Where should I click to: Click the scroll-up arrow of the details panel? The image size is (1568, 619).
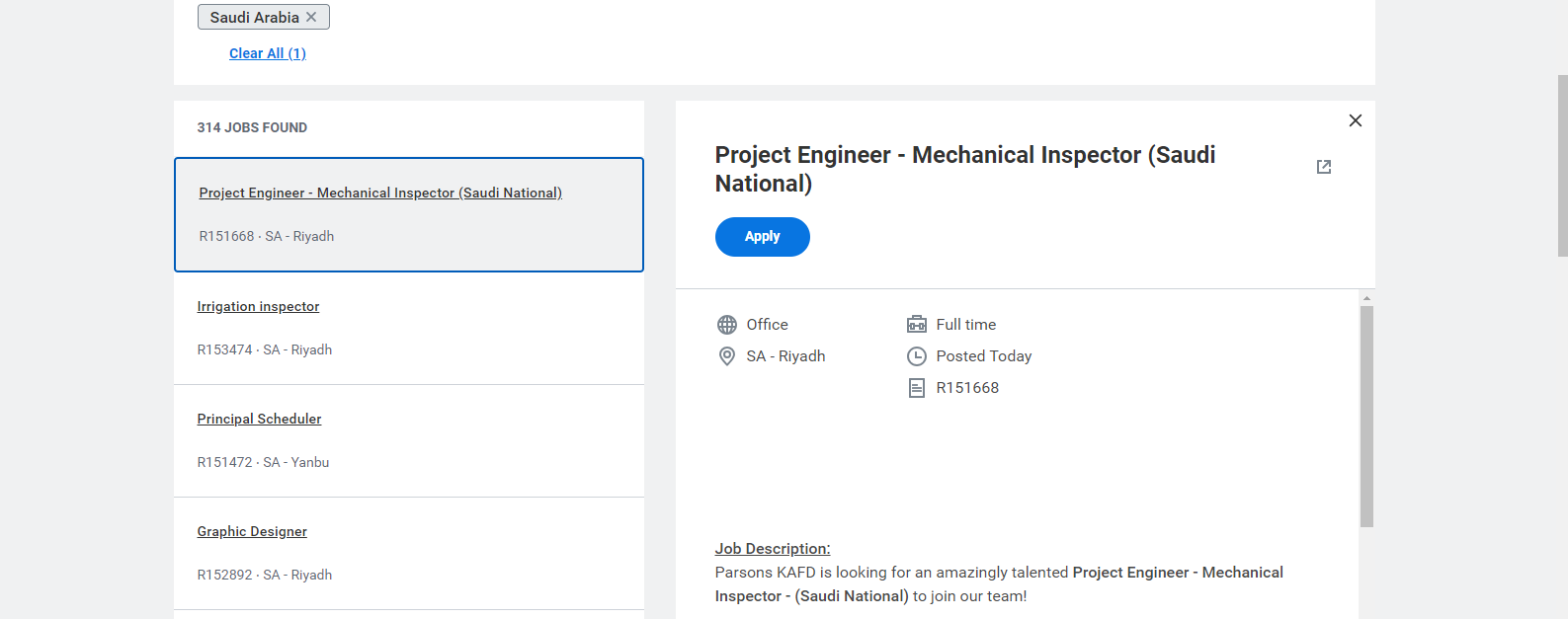coord(1366,297)
